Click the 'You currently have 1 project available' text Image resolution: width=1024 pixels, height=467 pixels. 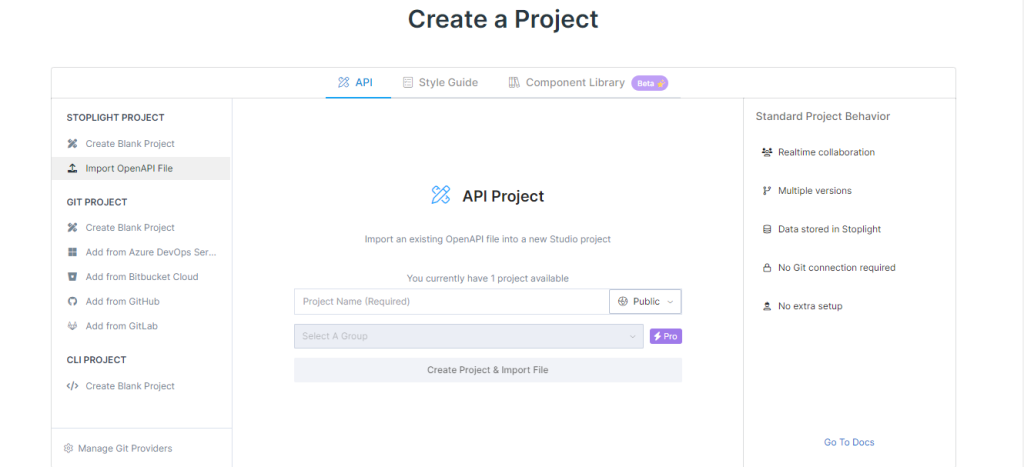click(488, 278)
